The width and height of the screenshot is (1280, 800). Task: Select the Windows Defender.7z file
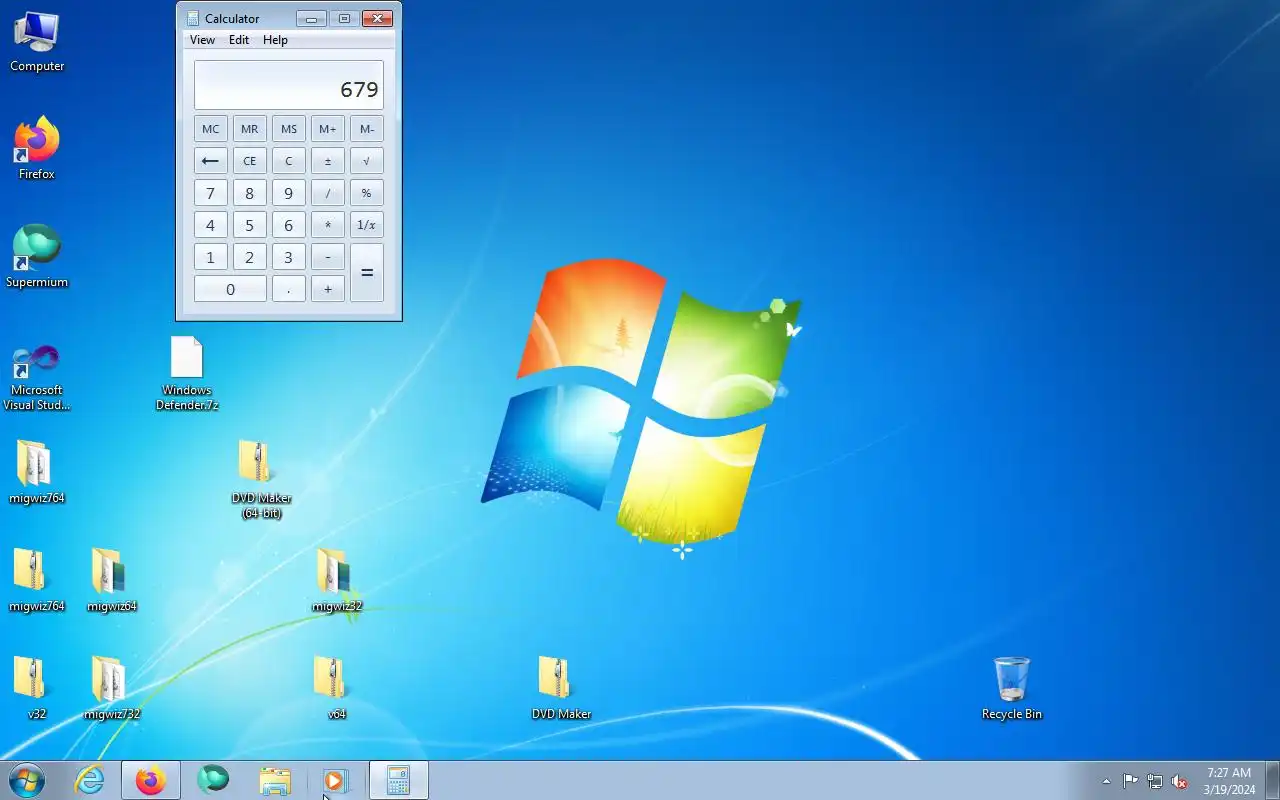187,373
